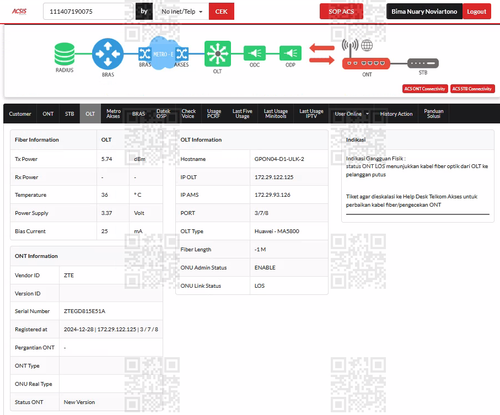The image size is (500, 415).
Task: Click the Logout button
Action: click(476, 11)
